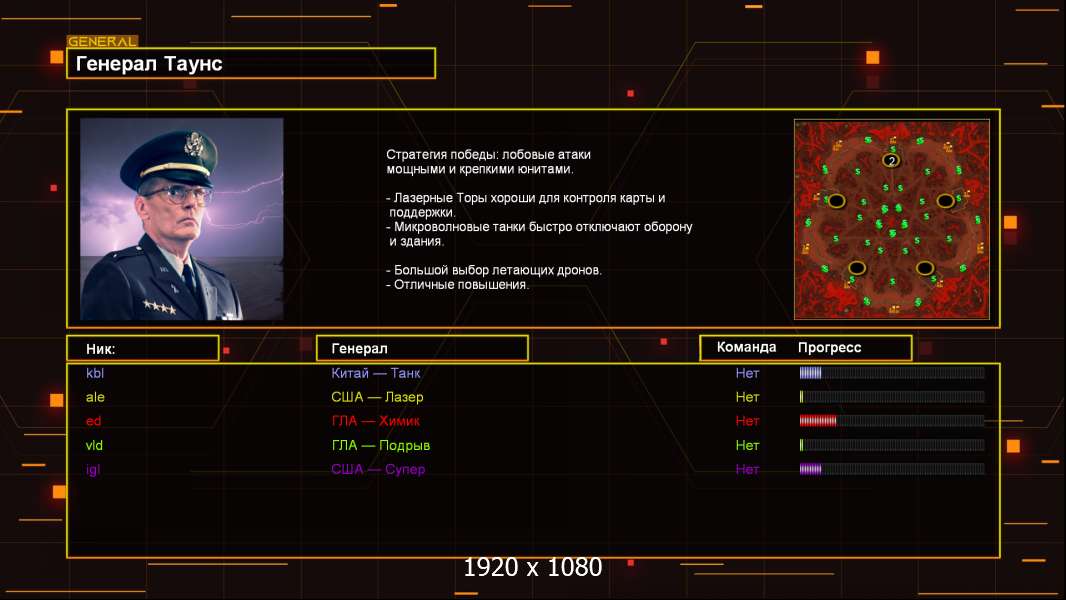
Task: Select the empty start slot on minimap's left side
Action: pyautogui.click(x=836, y=201)
